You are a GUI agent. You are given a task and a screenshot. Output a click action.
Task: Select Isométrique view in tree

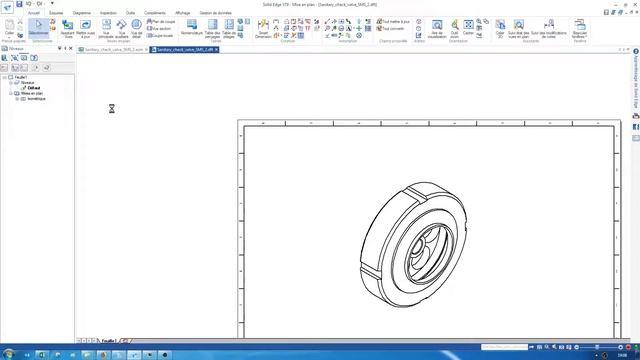tap(36, 99)
